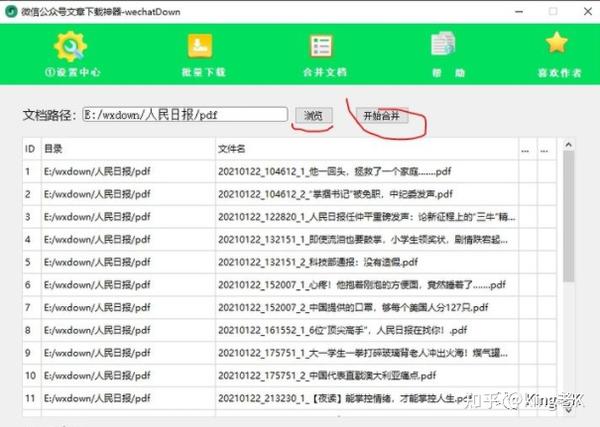Close the wechatDown window
This screenshot has width=600, height=427.
588,11
